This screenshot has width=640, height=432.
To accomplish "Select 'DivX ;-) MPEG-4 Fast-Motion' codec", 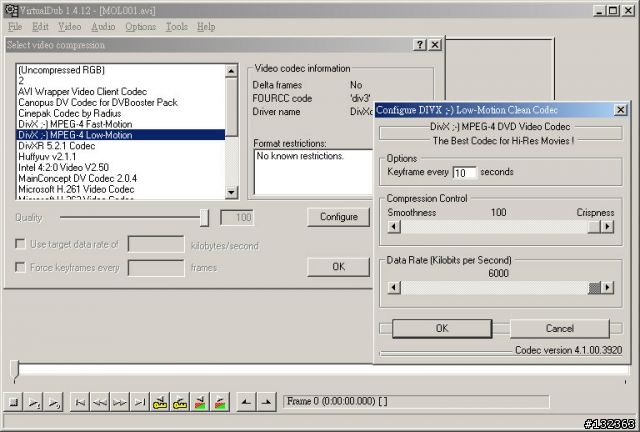I will (x=121, y=124).
